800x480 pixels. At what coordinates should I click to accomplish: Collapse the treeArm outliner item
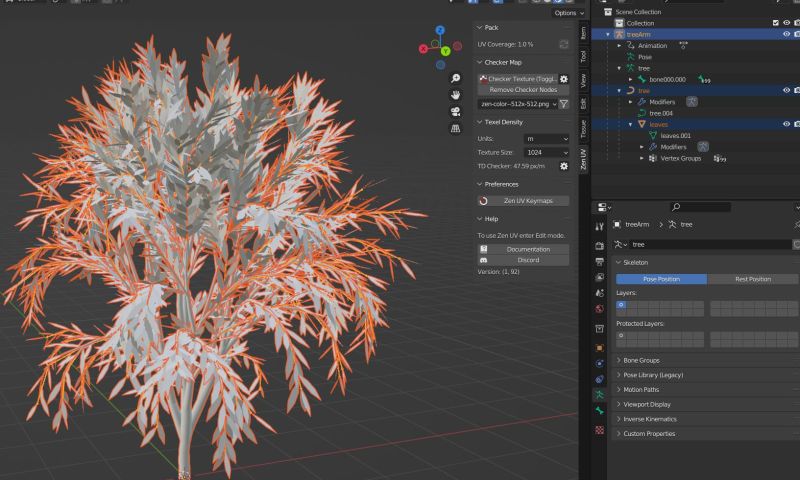(608, 35)
